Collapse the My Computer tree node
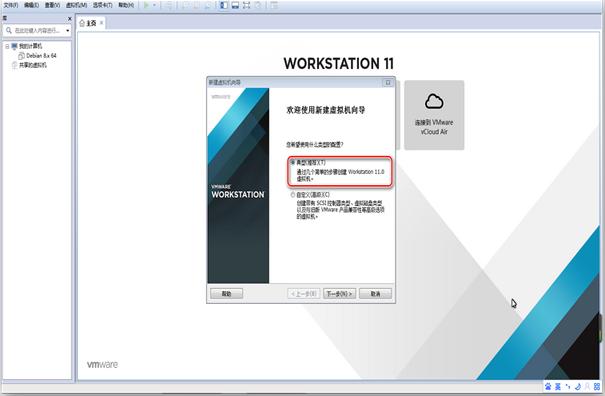Screen dimensions: 605x396 click(7, 46)
